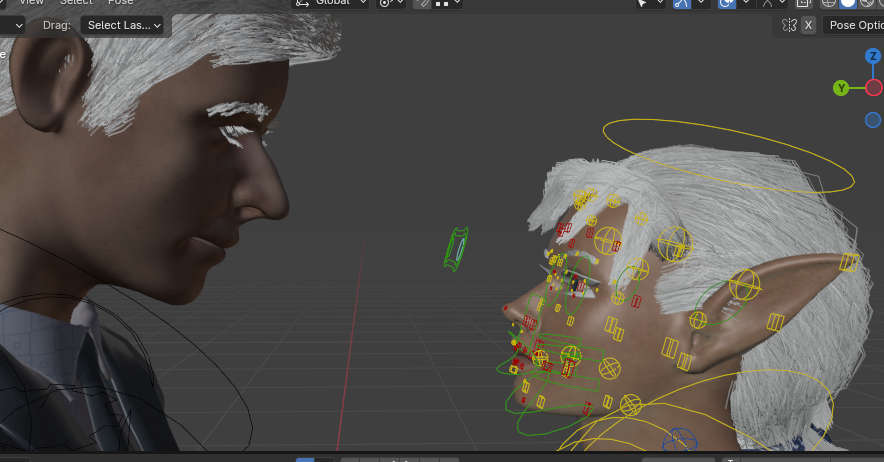
Task: Switch to solid viewport shading
Action: (848, 3)
